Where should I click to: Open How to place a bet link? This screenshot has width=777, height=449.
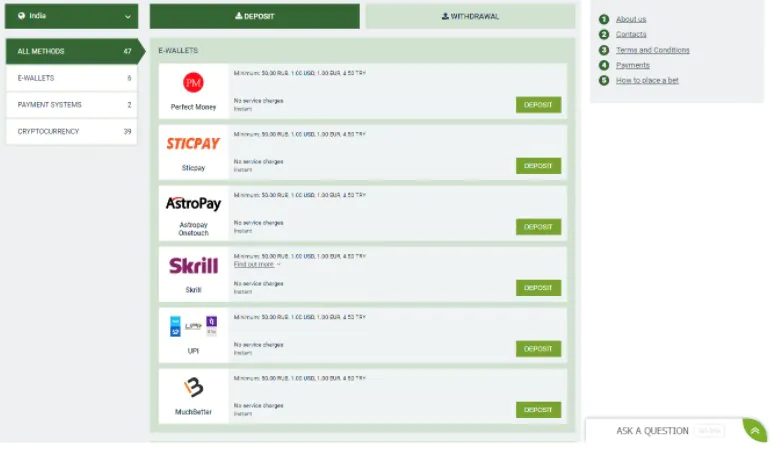point(647,80)
